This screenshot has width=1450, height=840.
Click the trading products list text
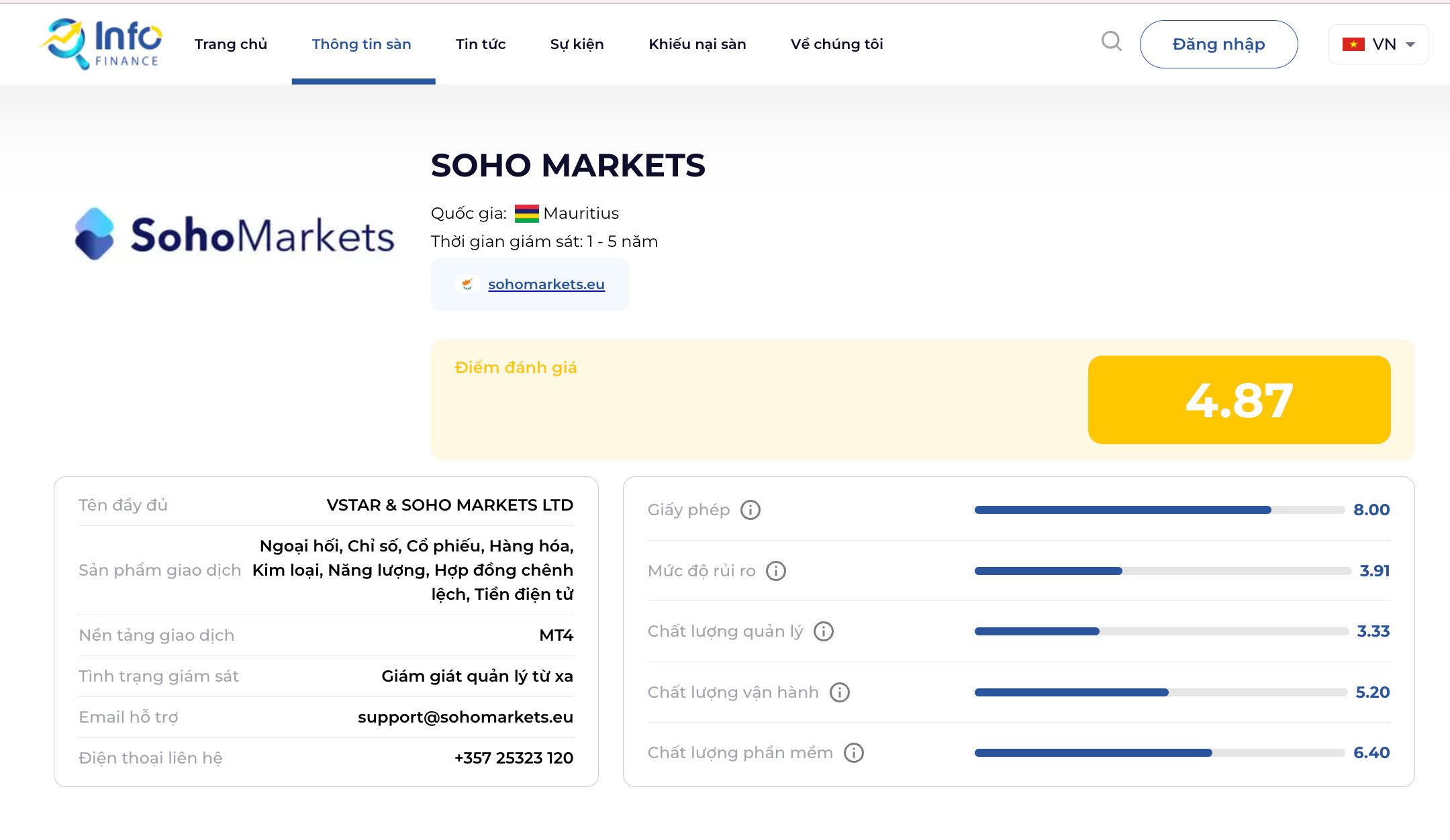(x=413, y=570)
